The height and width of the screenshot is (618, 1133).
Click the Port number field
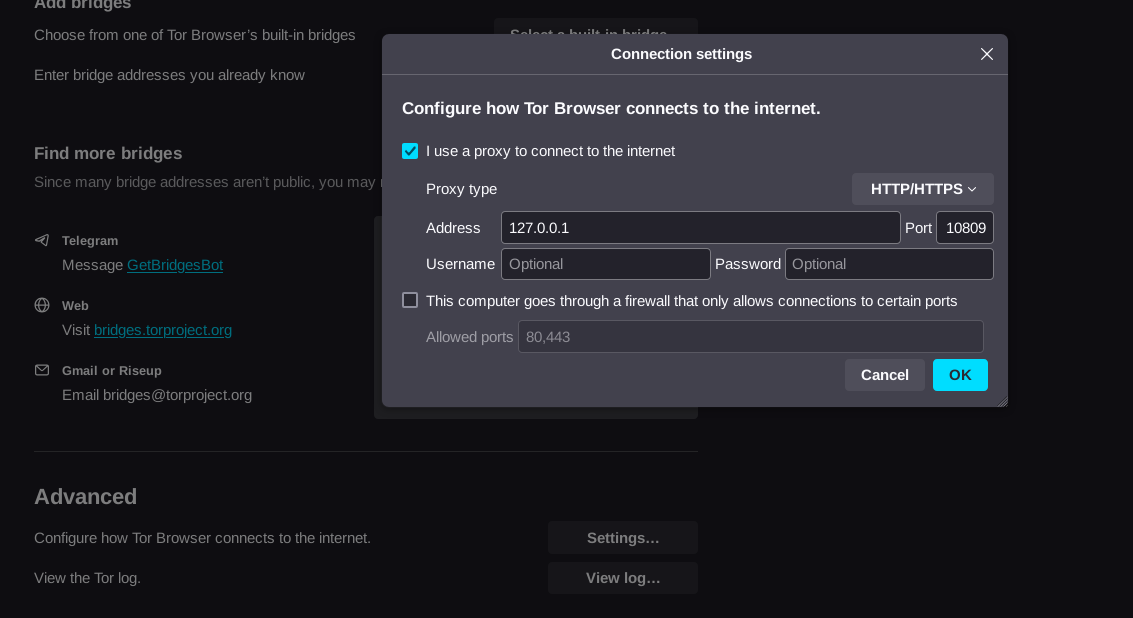point(964,228)
